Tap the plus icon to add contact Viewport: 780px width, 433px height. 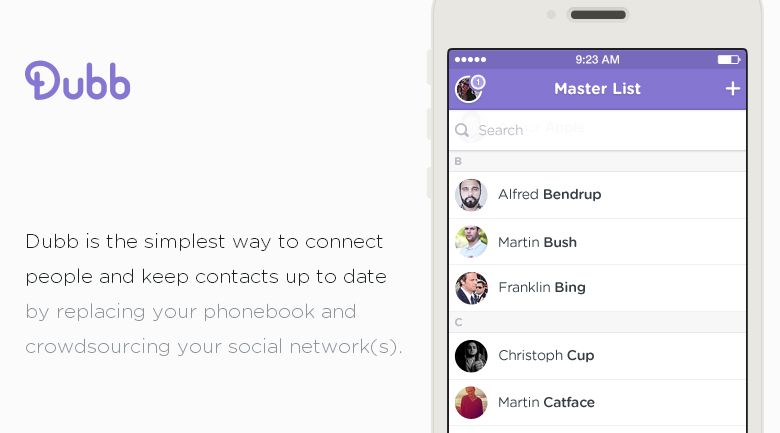[x=733, y=89]
